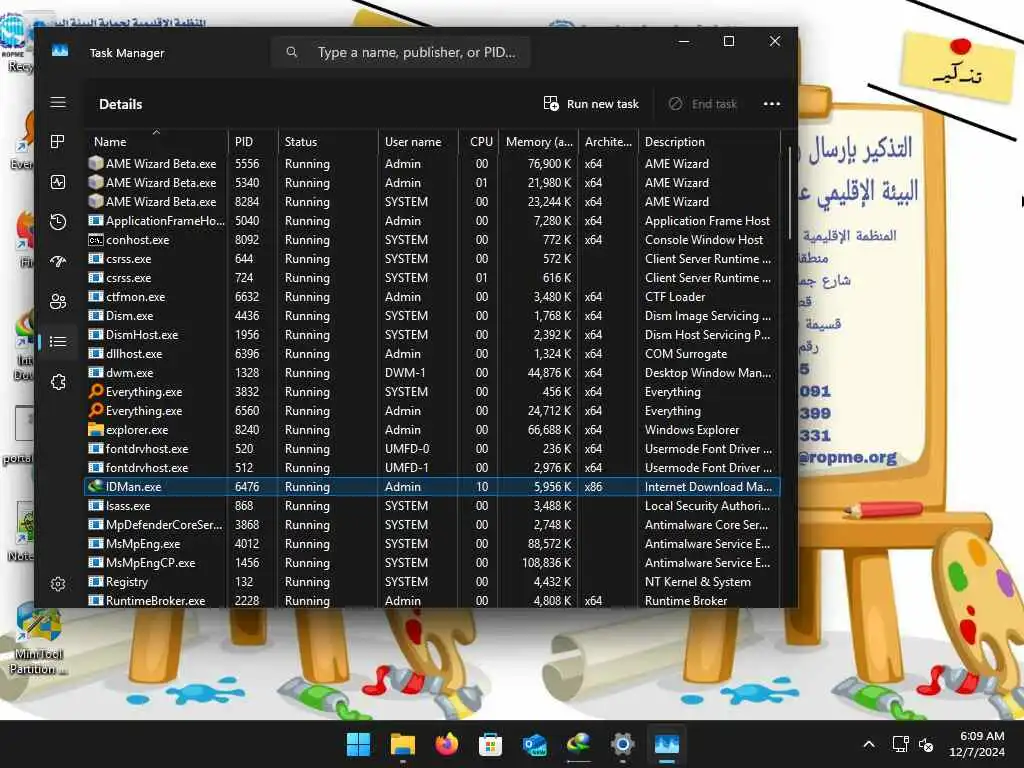Click the explorer.exe folder icon

point(96,429)
